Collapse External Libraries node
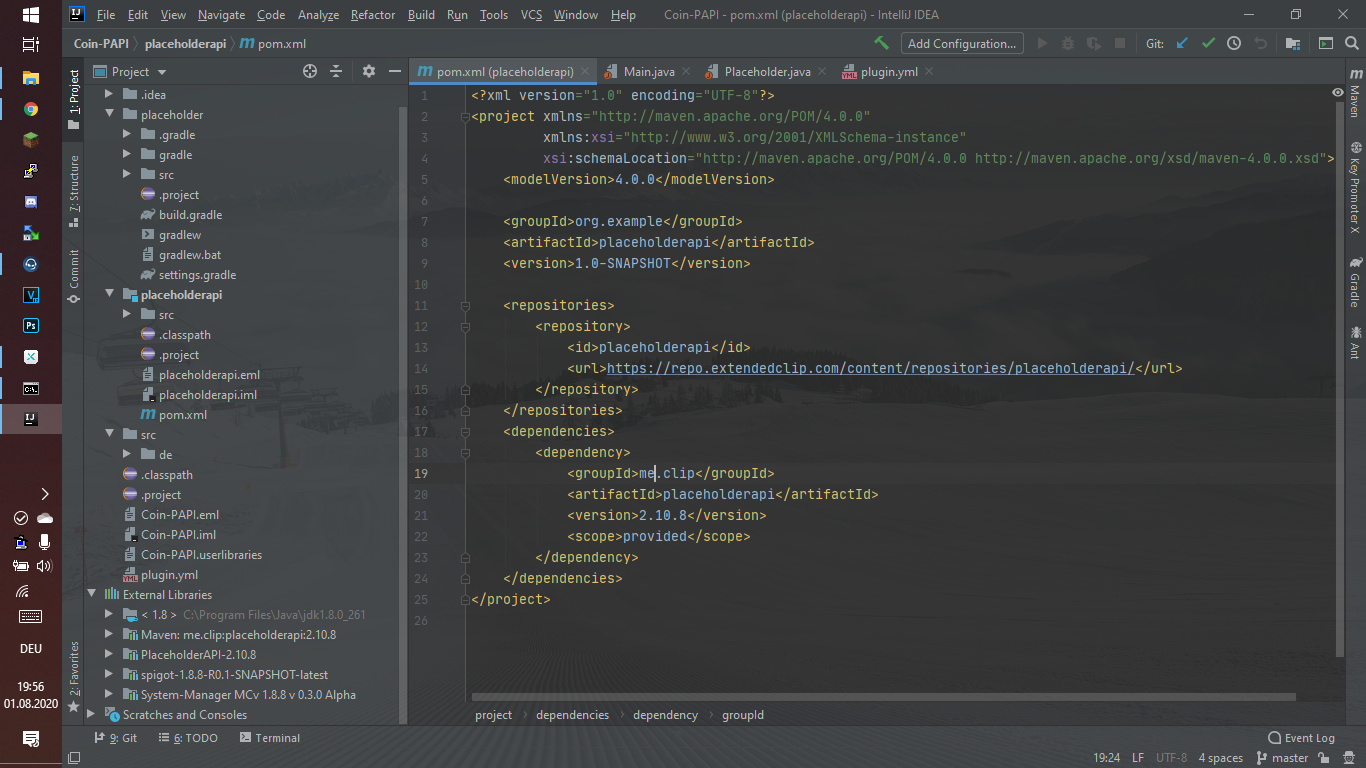This screenshot has width=1366, height=768. [x=91, y=594]
